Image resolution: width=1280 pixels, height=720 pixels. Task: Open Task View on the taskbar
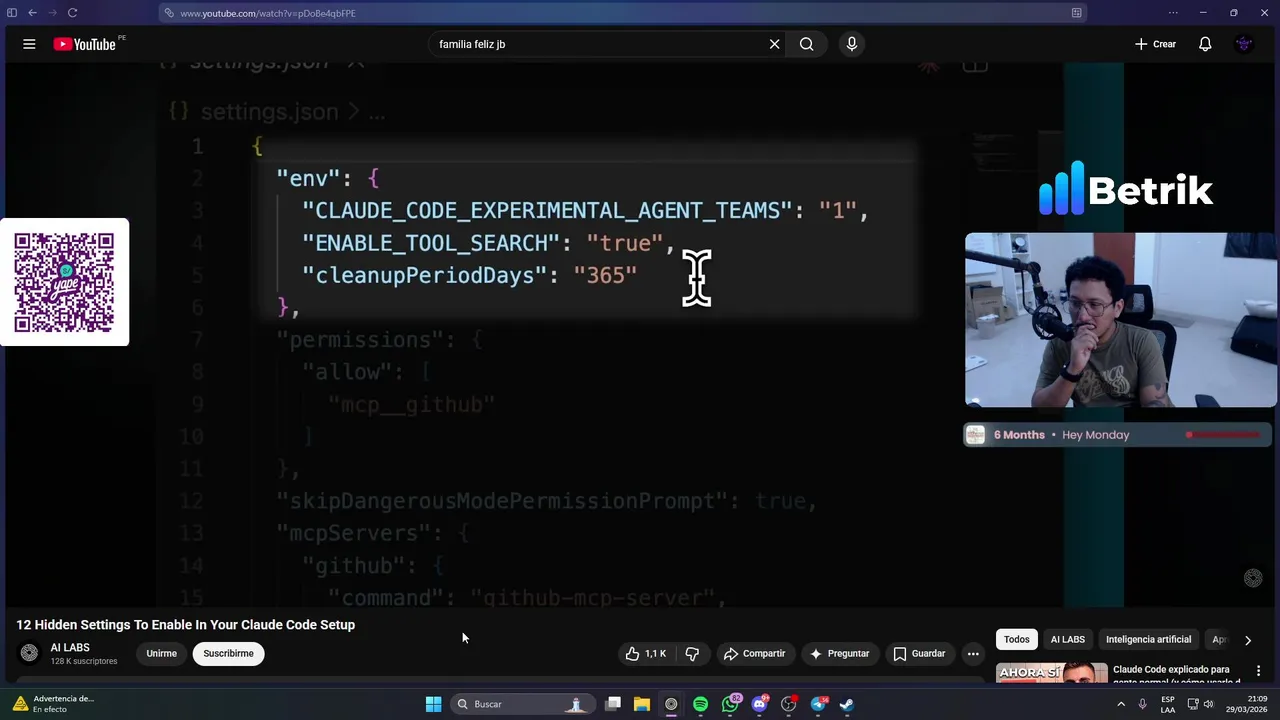pos(613,704)
